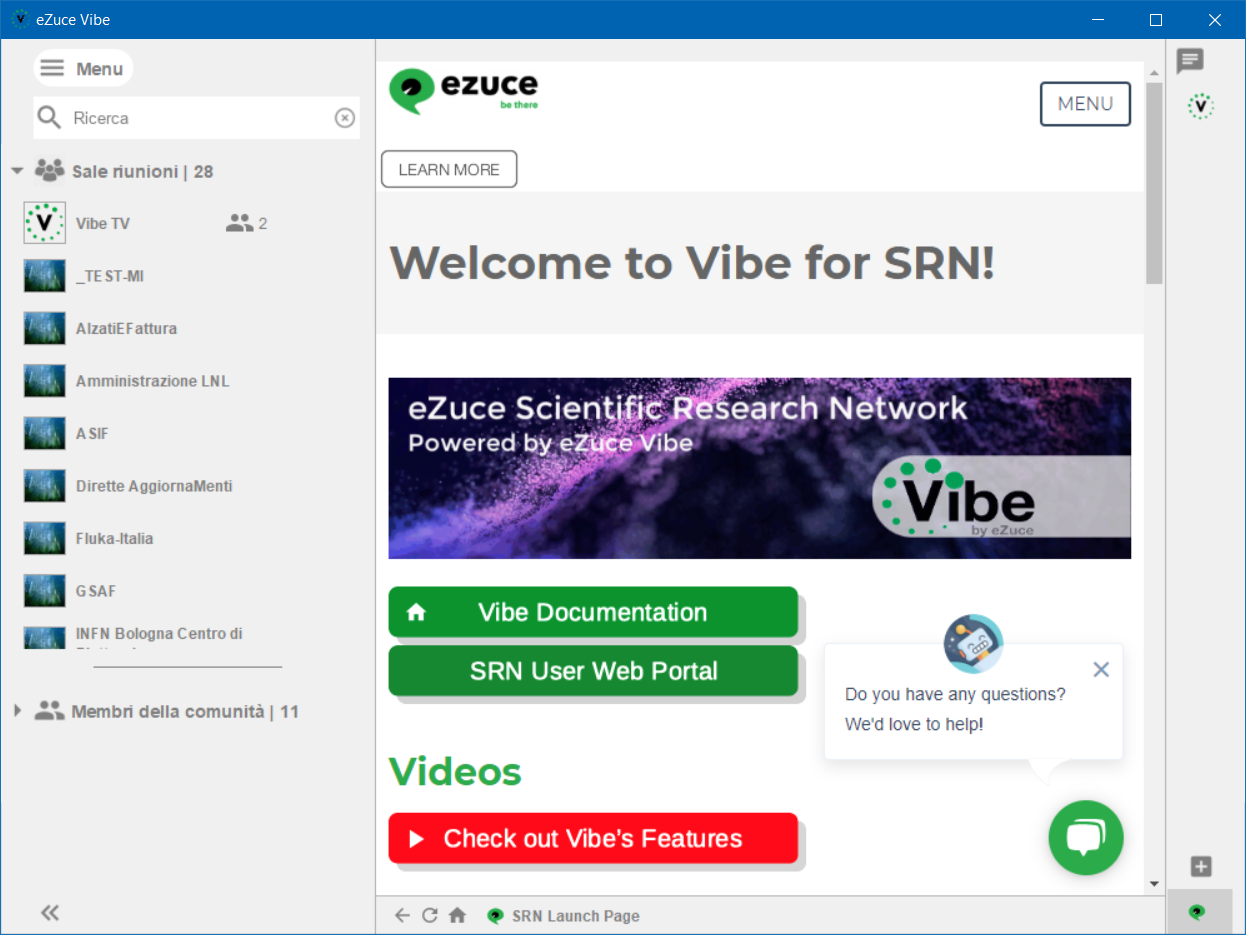The width and height of the screenshot is (1246, 935).
Task: Click the Sale riunioni group icon
Action: click(49, 171)
